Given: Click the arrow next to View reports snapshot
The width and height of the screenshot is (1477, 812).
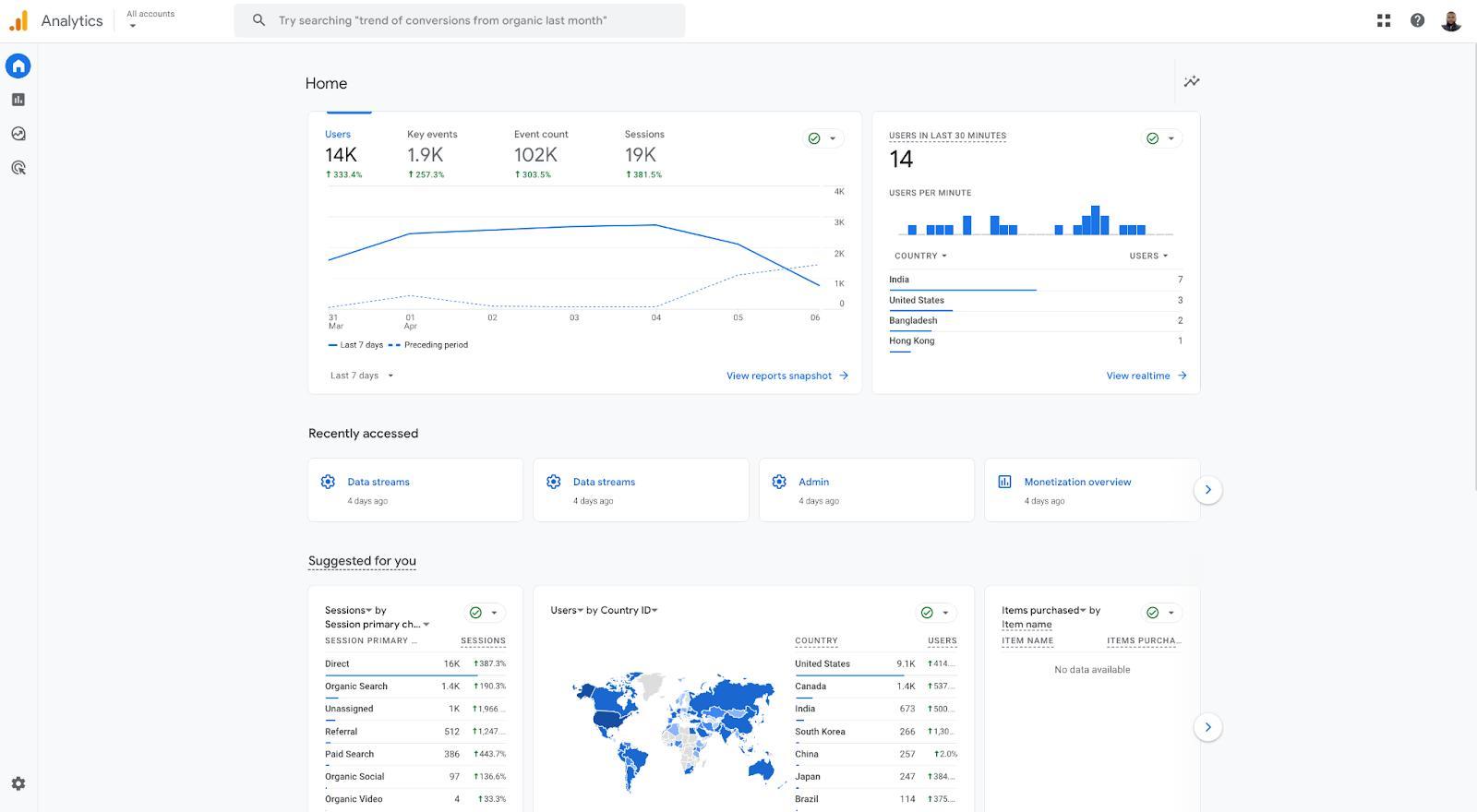Looking at the screenshot, I should click(844, 376).
